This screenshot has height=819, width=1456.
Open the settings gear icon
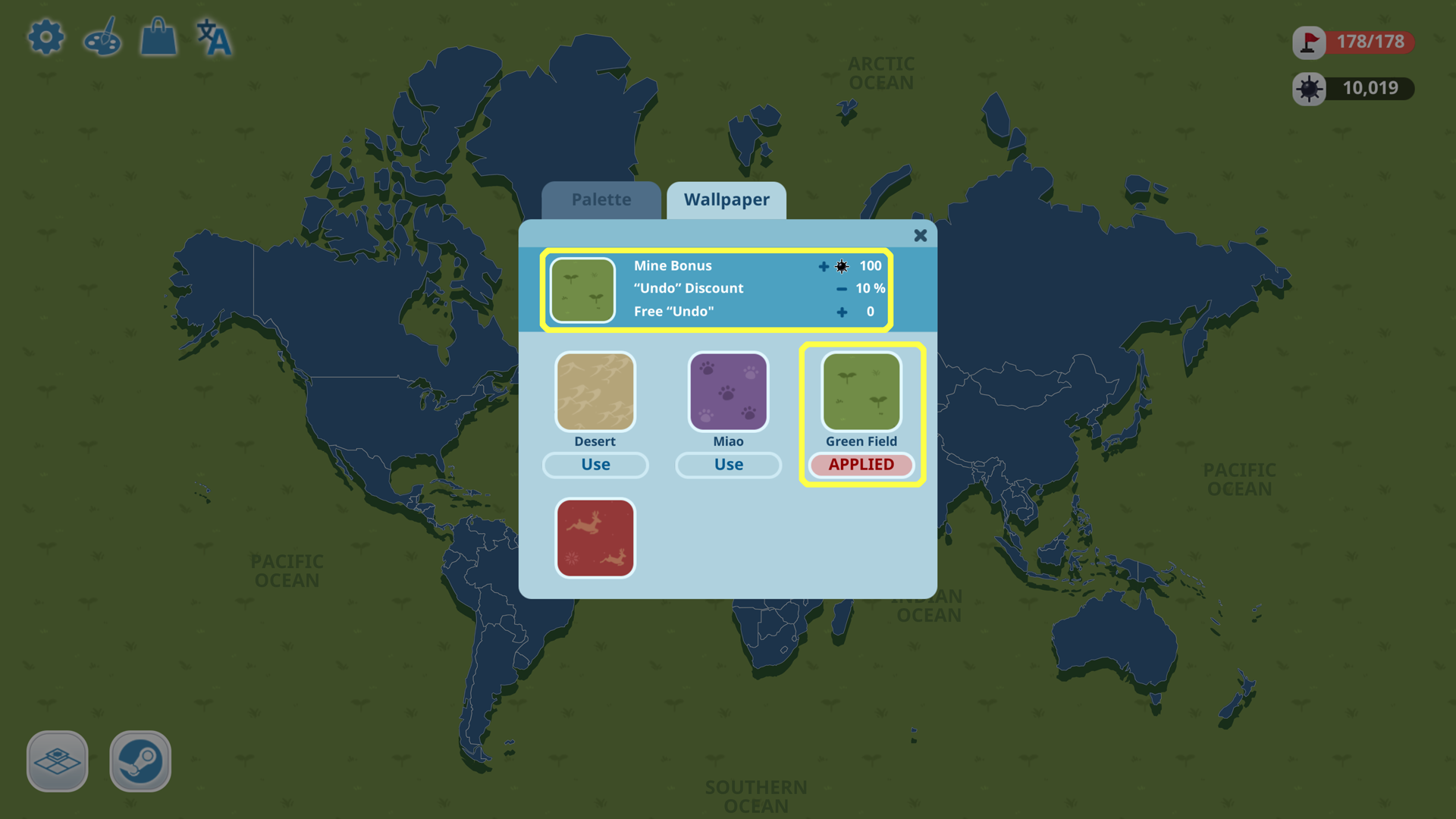[x=46, y=37]
